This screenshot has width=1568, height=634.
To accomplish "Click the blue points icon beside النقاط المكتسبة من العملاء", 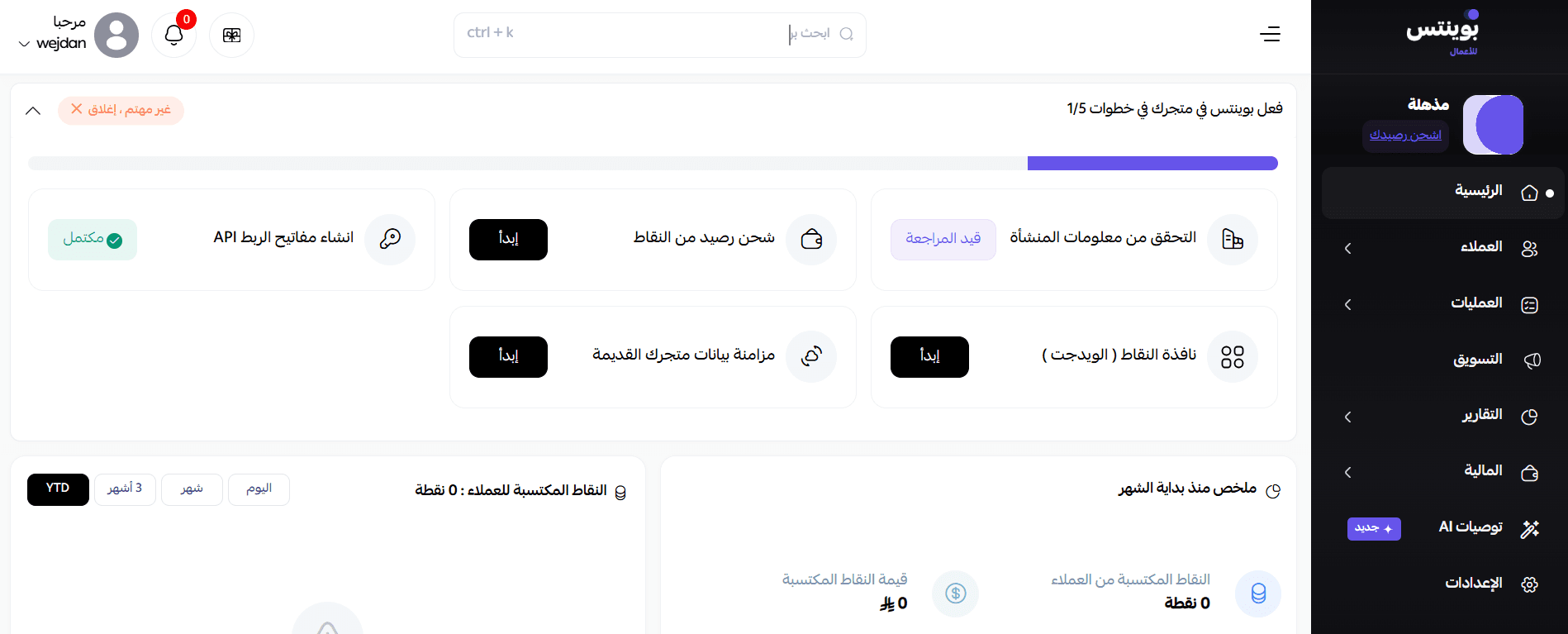I will (x=1258, y=593).
